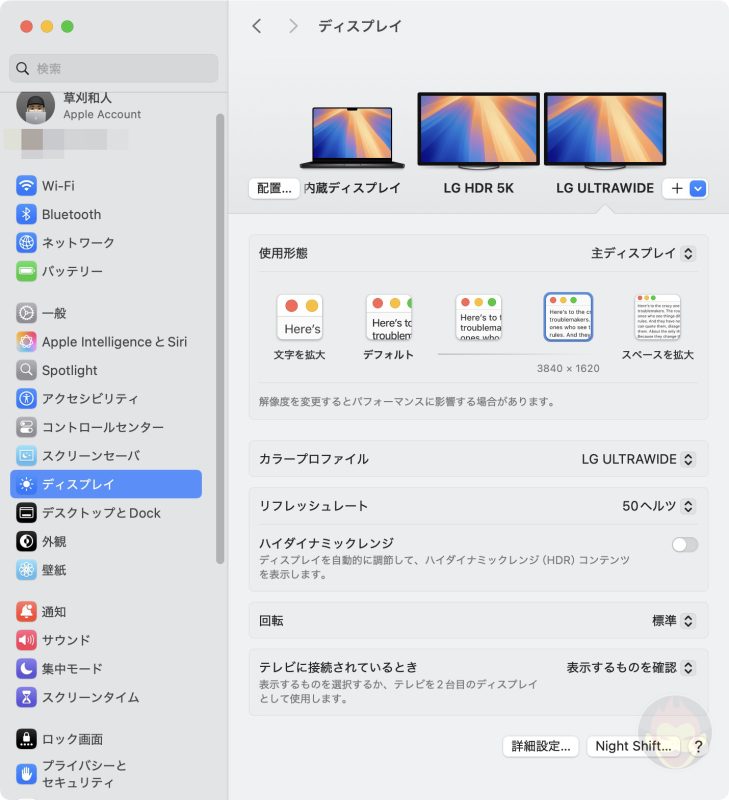Click the スクリーンセーバ icon
729x800 pixels.
26,456
